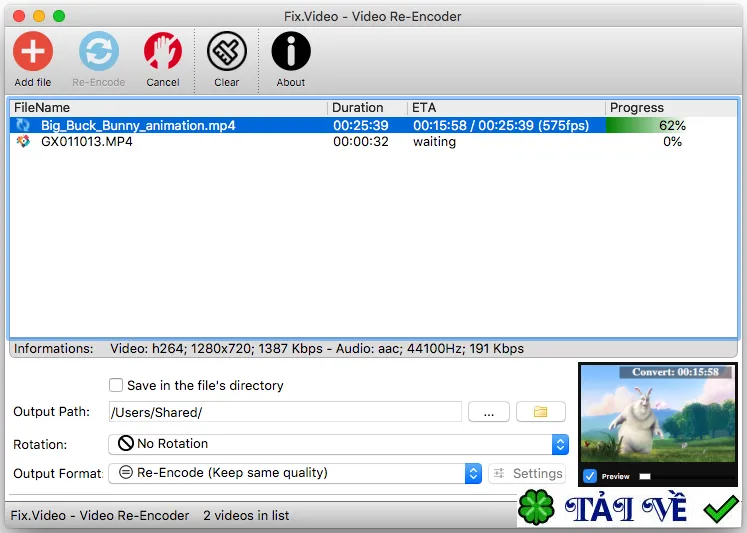
Task: Click the Convert: 00:15:58 overlay text
Action: coord(675,372)
